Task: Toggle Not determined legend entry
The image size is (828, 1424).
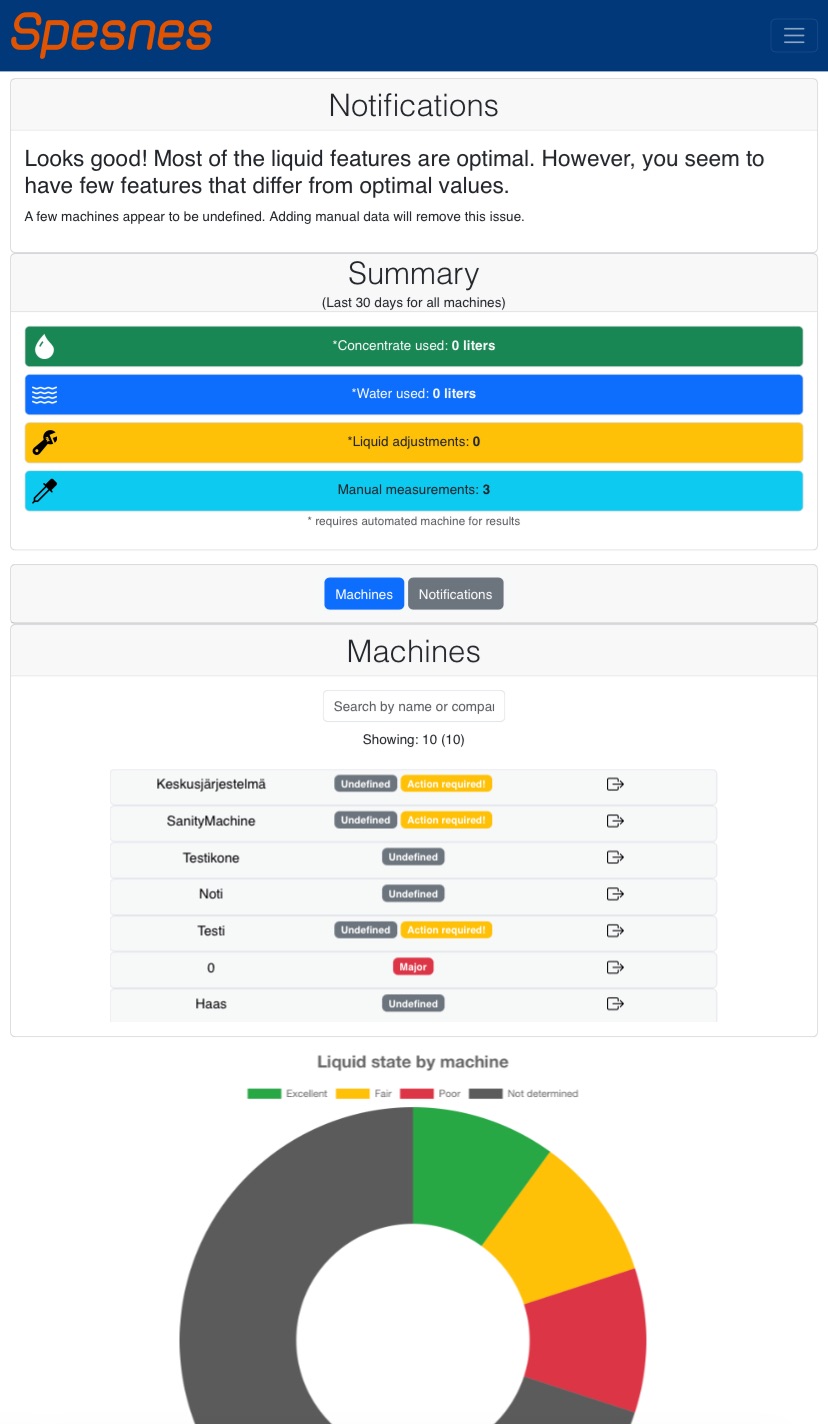Action: pyautogui.click(x=524, y=1094)
